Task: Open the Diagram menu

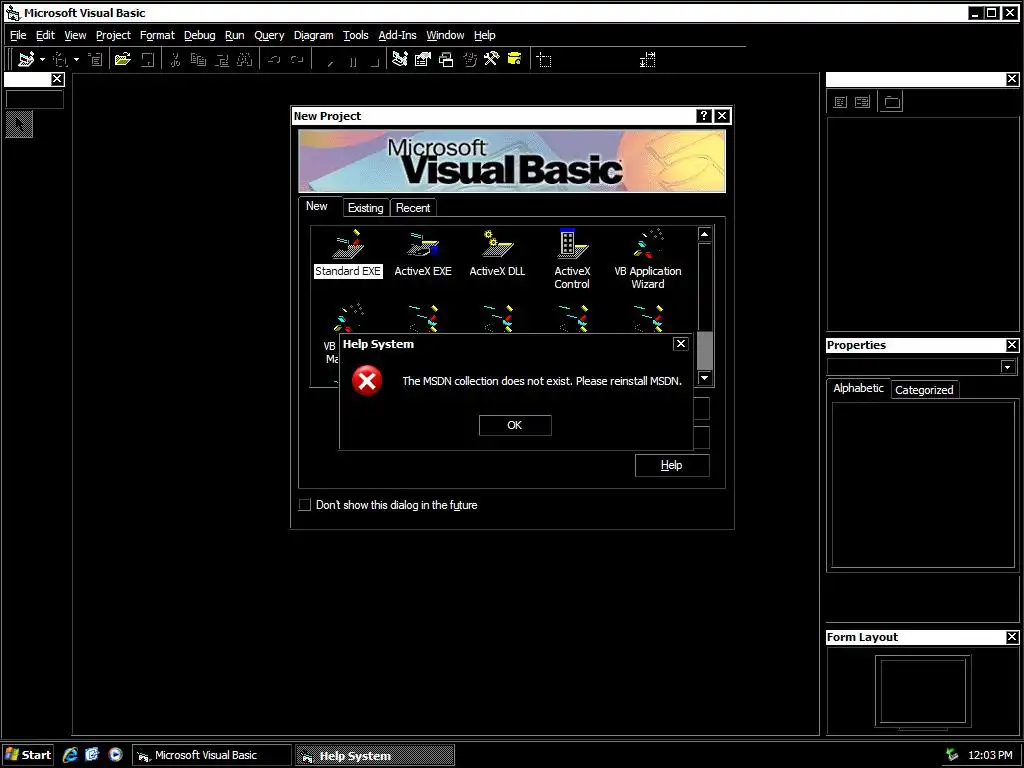Action: point(313,35)
